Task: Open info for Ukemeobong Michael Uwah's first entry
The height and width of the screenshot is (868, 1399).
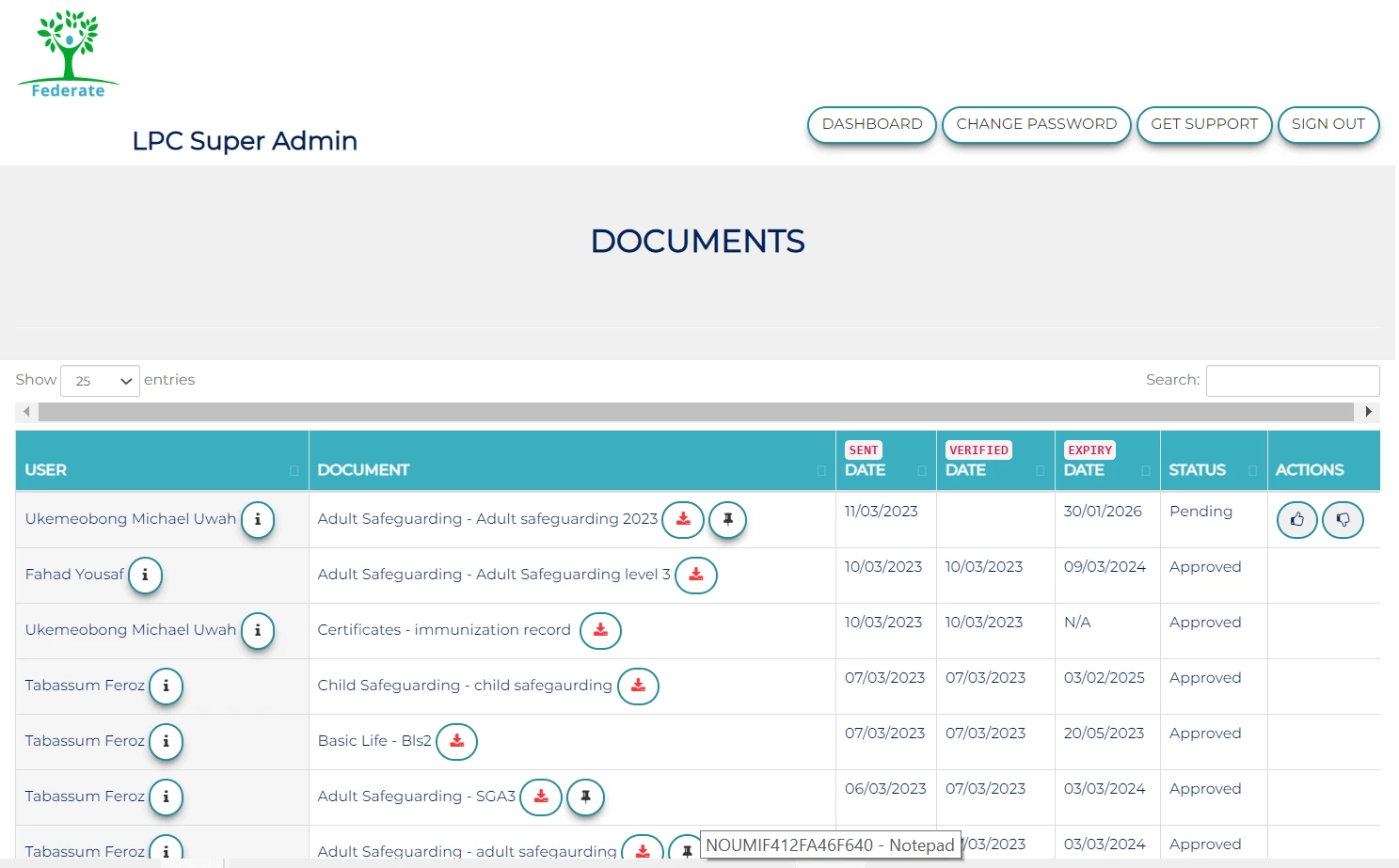Action: pos(258,520)
